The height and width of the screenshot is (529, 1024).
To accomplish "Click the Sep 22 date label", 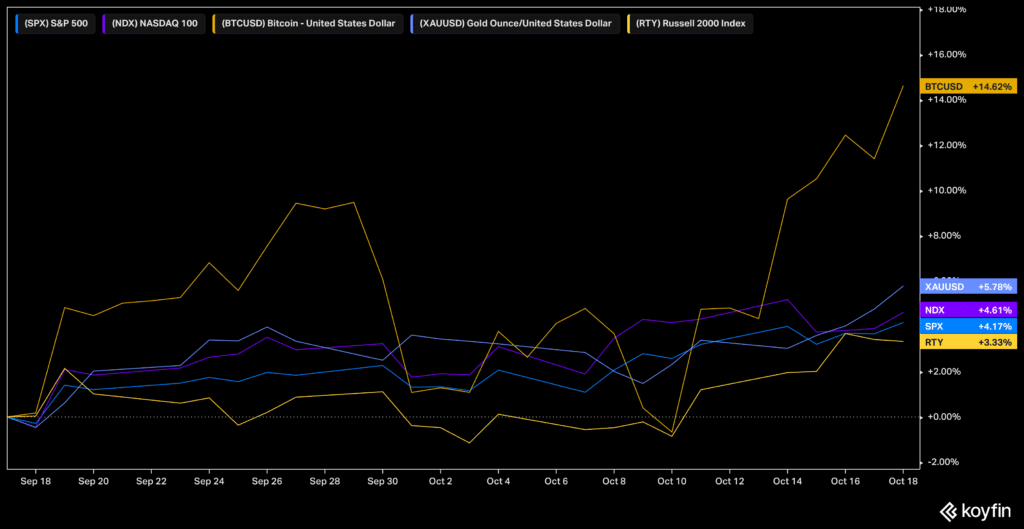I will (151, 479).
